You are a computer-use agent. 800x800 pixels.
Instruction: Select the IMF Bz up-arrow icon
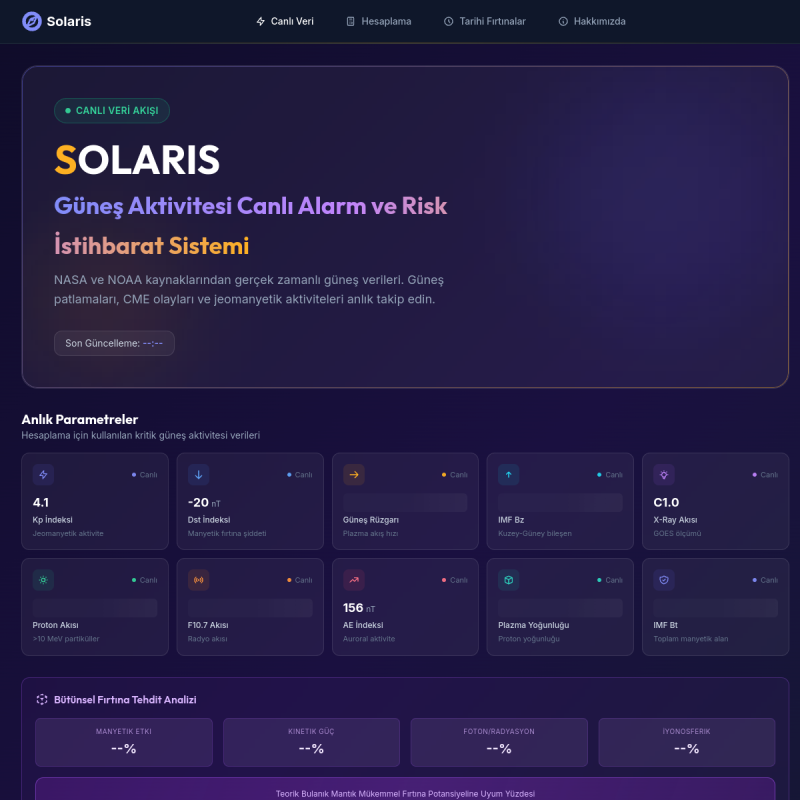pos(507,474)
